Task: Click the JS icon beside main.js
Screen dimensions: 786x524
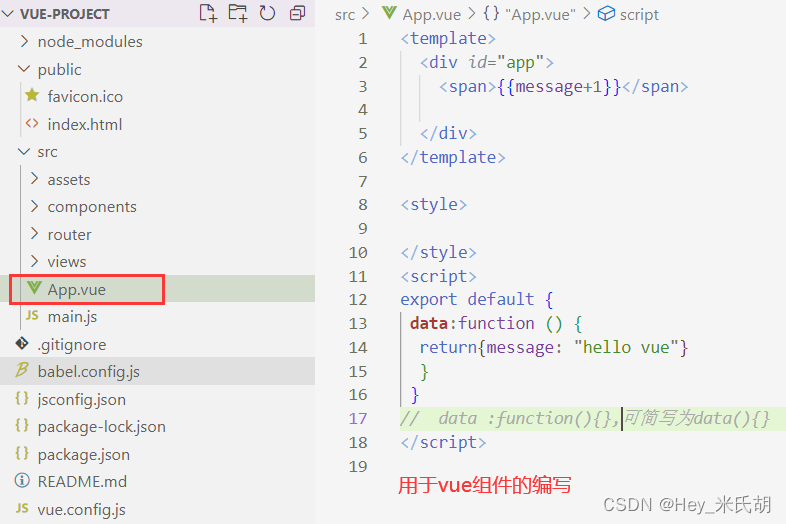Action: pyautogui.click(x=32, y=315)
